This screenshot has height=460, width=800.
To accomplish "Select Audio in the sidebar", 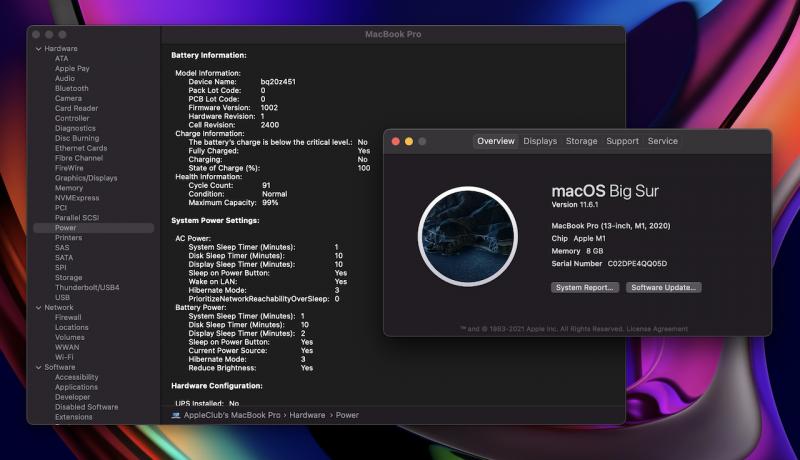I will [x=65, y=79].
